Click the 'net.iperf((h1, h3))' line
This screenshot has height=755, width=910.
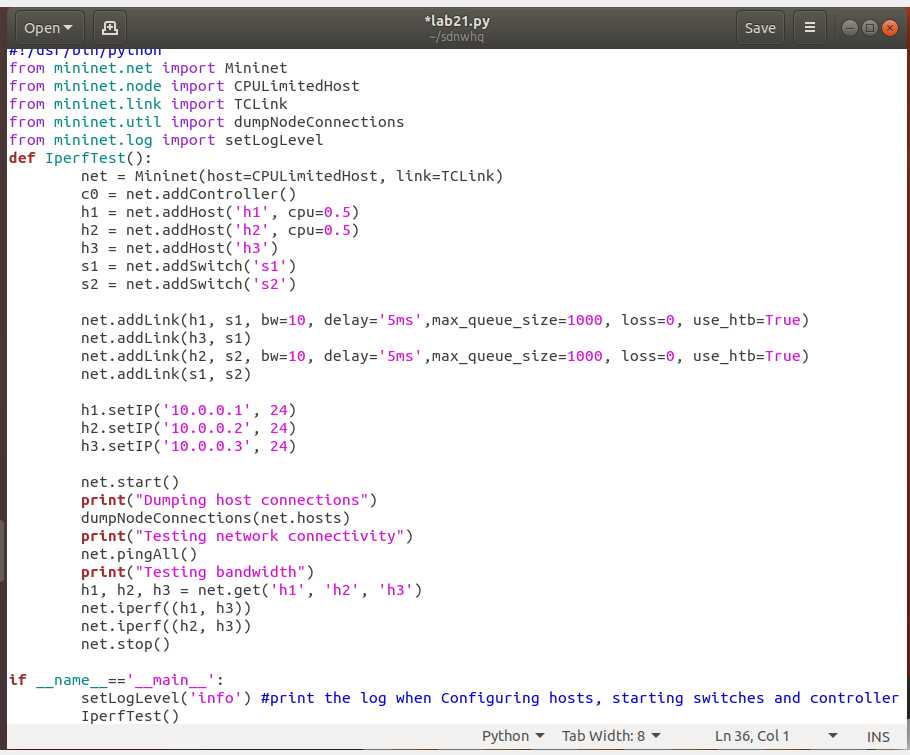[166, 608]
